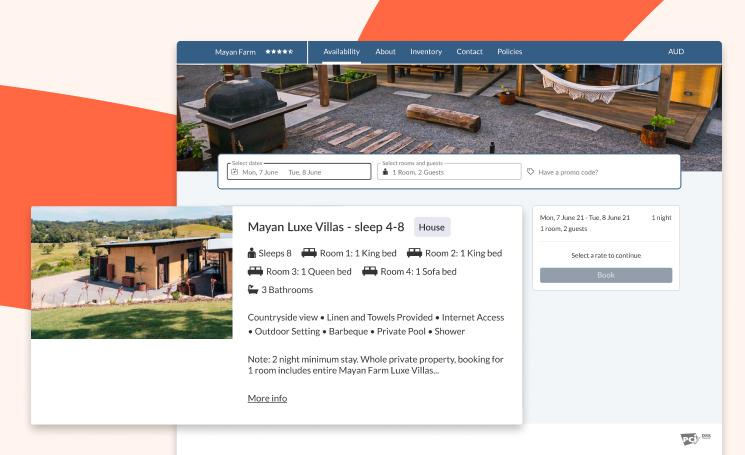745x455 pixels.
Task: Go to the Inventory tab
Action: coord(426,52)
